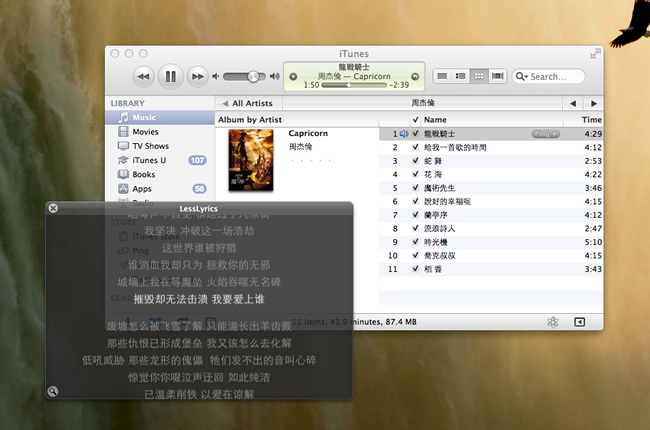The height and width of the screenshot is (430, 650).
Task: Uncheck track 2 checkbox
Action: coord(415,147)
